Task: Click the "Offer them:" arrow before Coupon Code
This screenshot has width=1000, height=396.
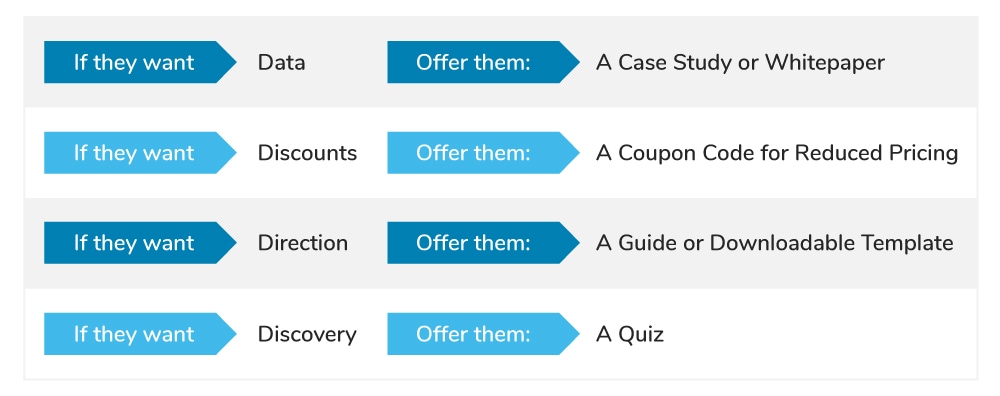Action: click(x=483, y=153)
